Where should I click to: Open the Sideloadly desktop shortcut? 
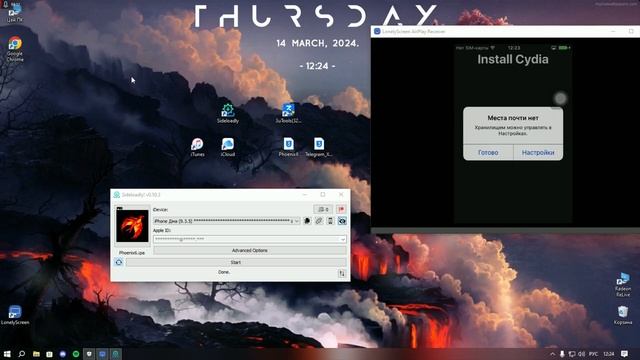(x=228, y=113)
